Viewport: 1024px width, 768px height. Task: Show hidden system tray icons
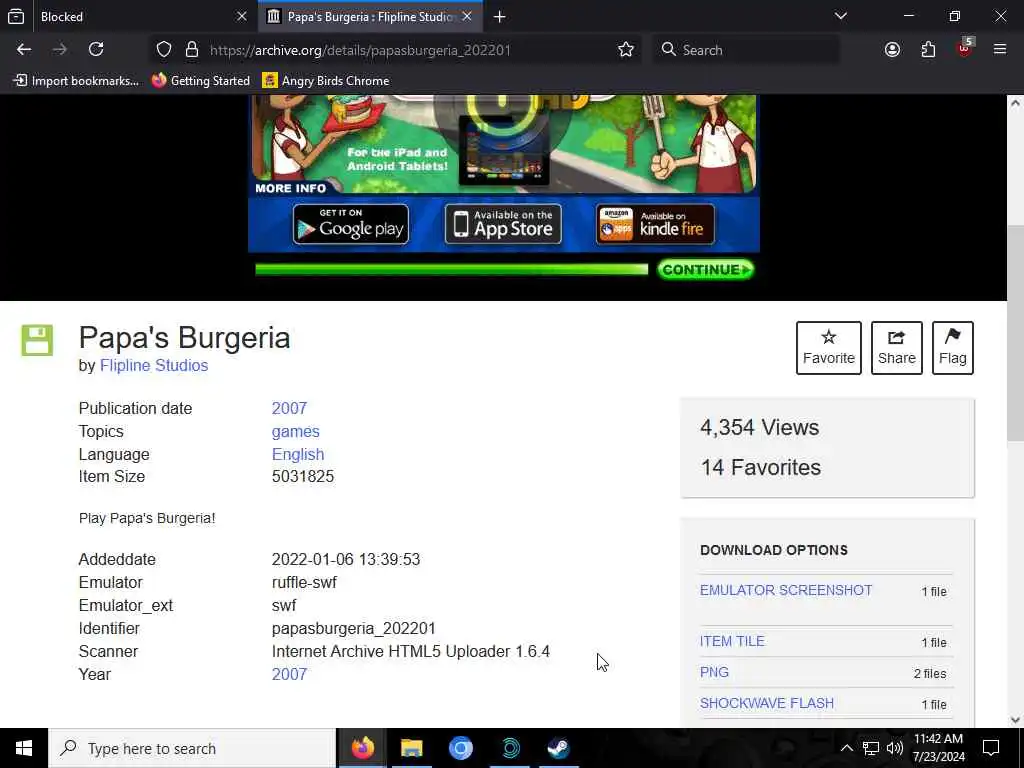[x=846, y=748]
